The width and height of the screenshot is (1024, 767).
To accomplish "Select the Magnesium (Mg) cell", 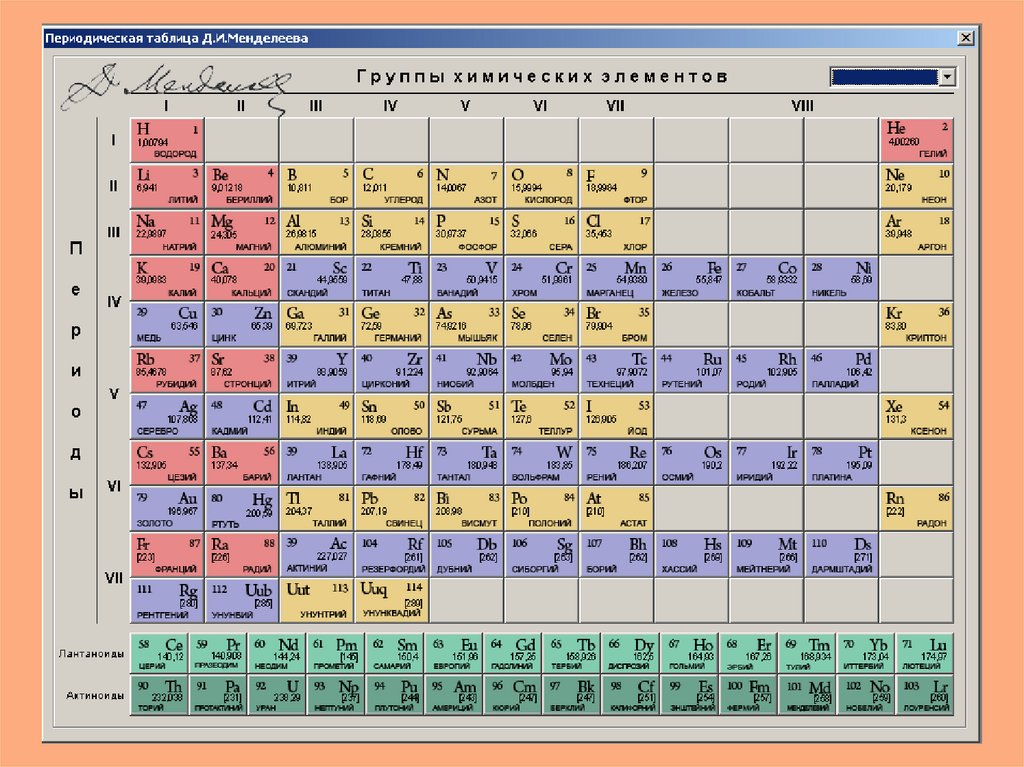I will point(242,233).
